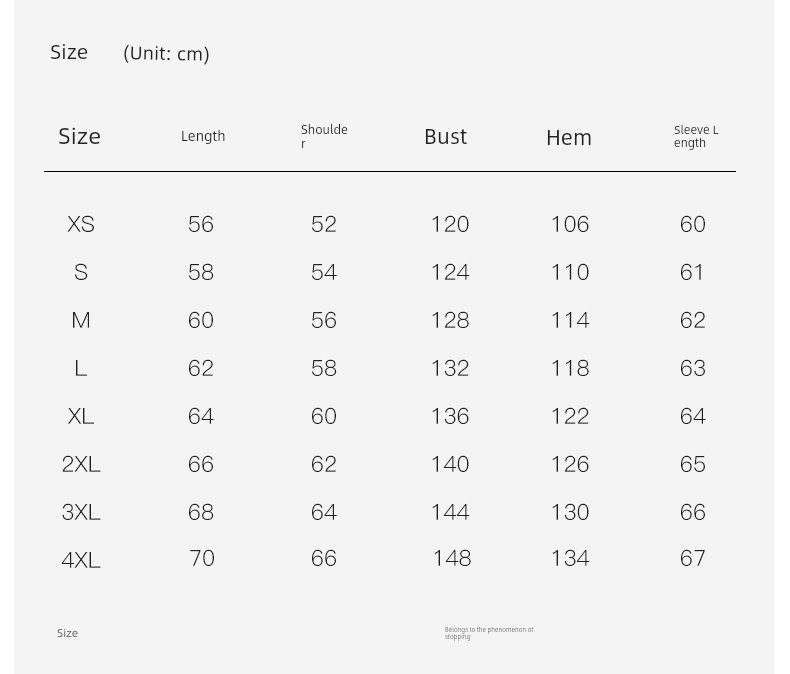Click length value 68 for 3XL
This screenshot has height=674, width=790.
point(201,512)
